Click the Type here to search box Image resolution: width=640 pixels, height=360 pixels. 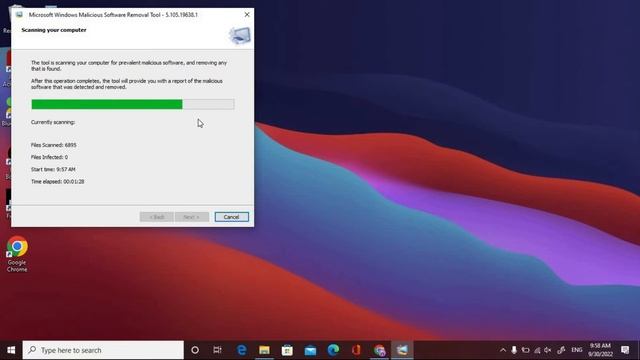coord(103,350)
